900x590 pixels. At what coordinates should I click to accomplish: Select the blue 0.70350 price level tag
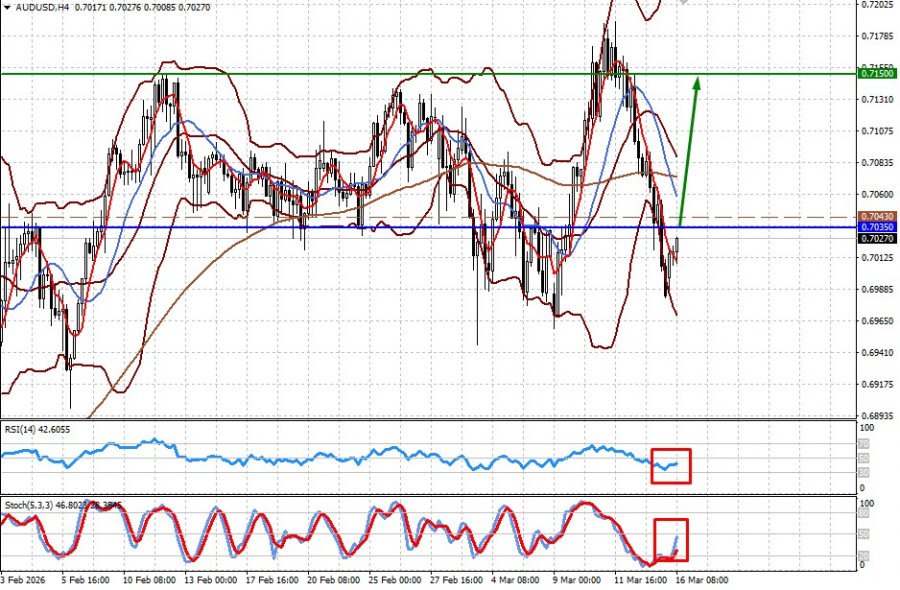(876, 227)
